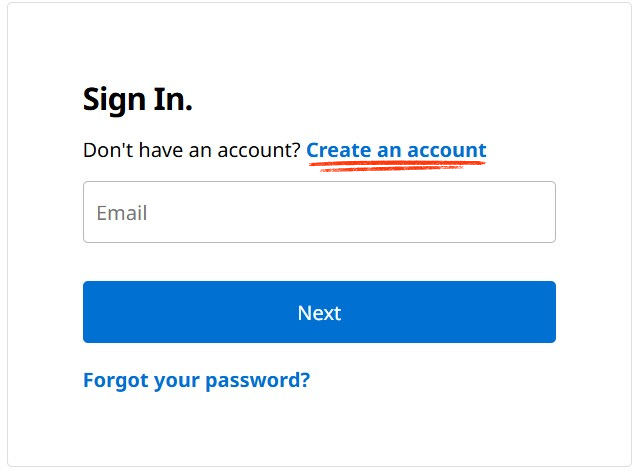Screen dimensions: 637x471
Task: Hit the wide Next button
Action: (319, 312)
